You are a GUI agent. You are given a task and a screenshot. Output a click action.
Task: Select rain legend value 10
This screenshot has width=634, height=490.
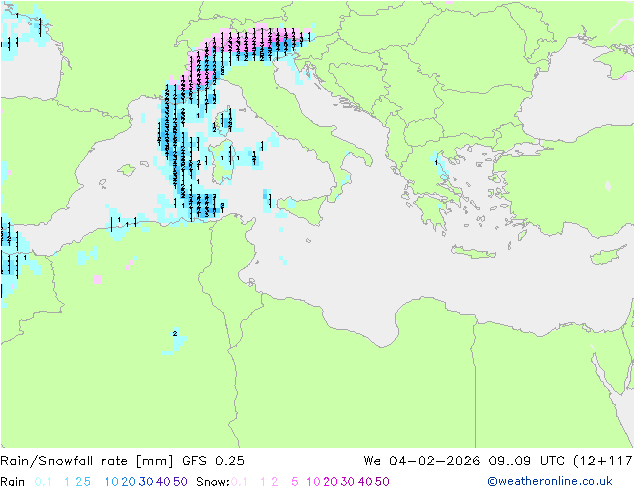[111, 482]
